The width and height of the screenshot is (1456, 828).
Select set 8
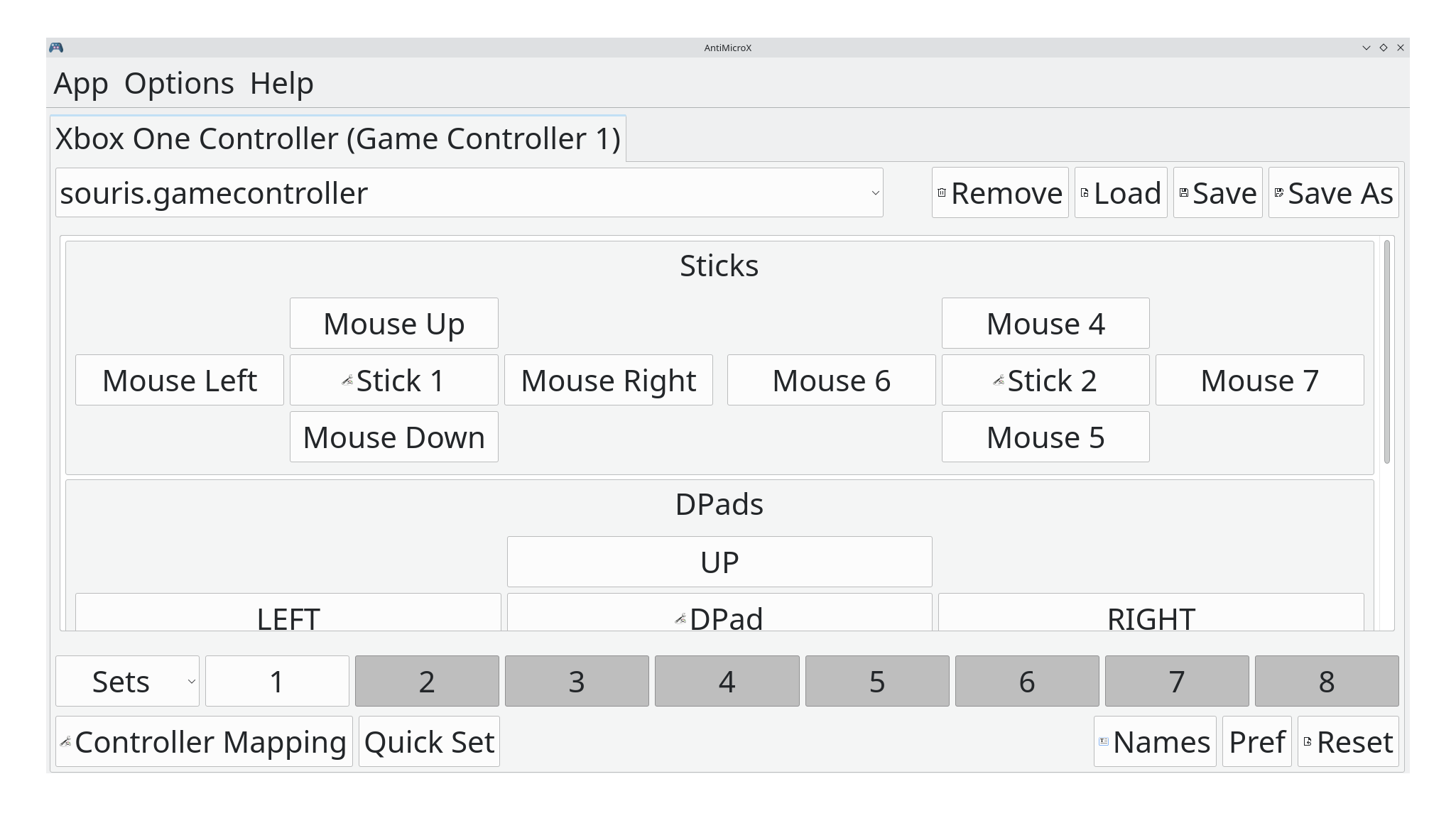tap(1327, 681)
